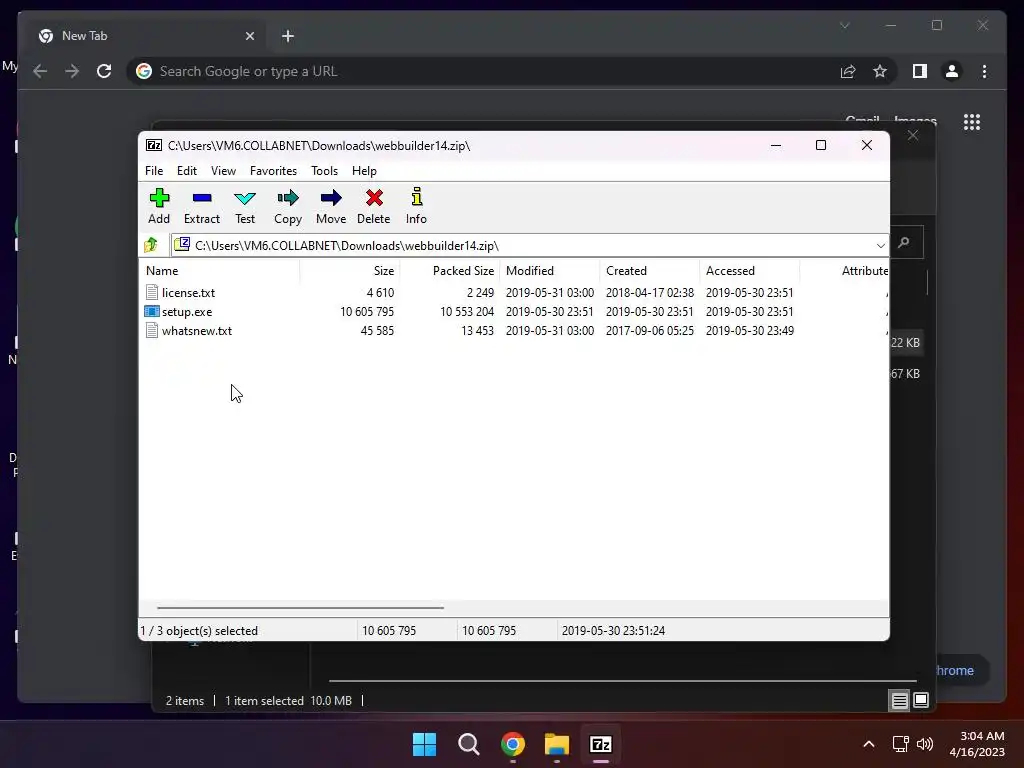
Task: Switch Explorer to details view icon
Action: [899, 701]
